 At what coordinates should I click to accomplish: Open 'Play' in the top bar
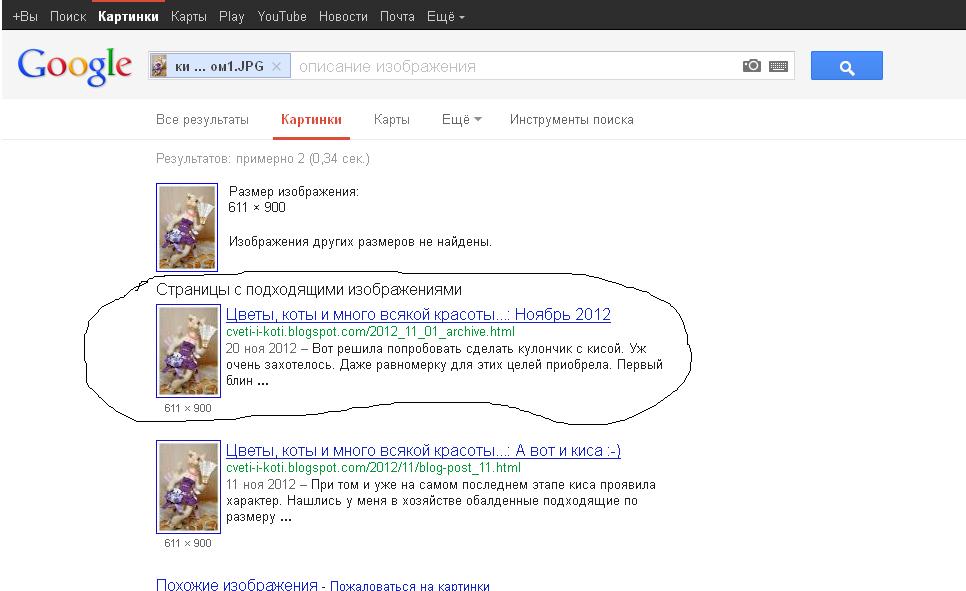point(232,17)
